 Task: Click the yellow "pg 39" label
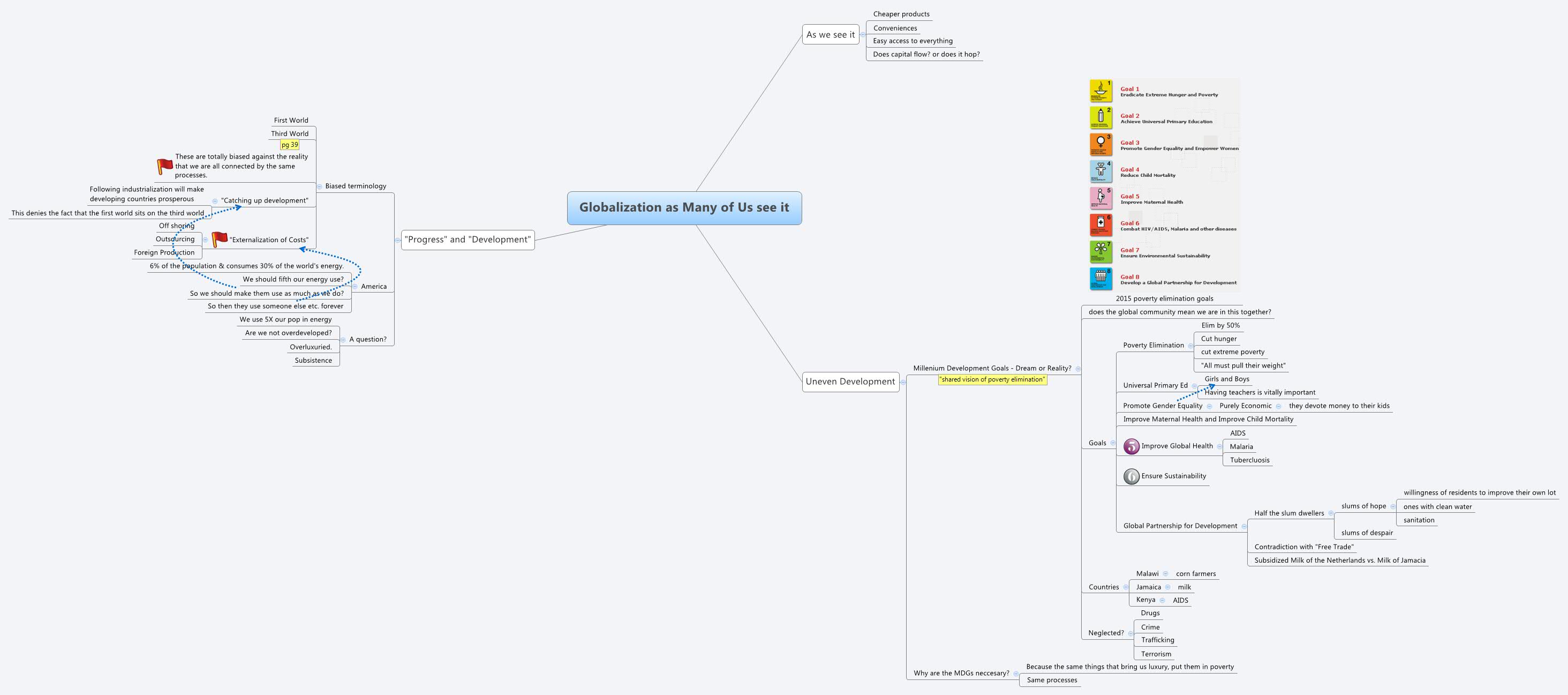point(290,145)
